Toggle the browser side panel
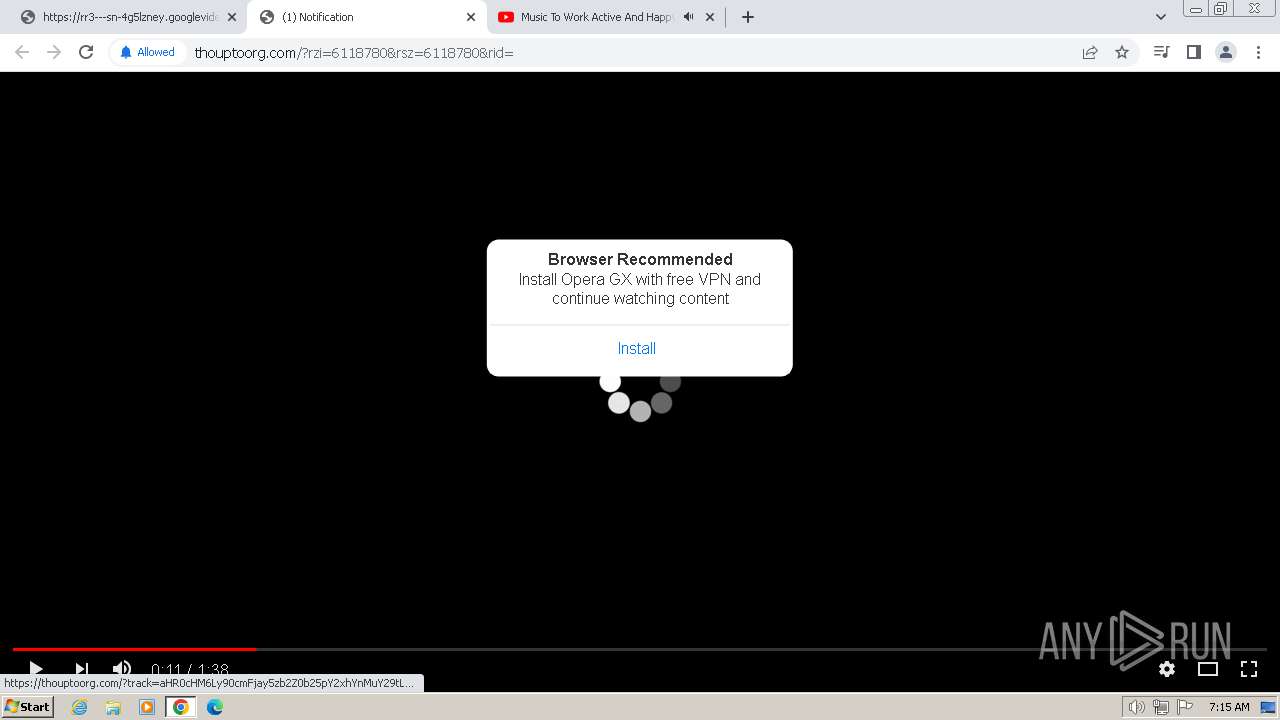The image size is (1280, 720). tap(1193, 52)
